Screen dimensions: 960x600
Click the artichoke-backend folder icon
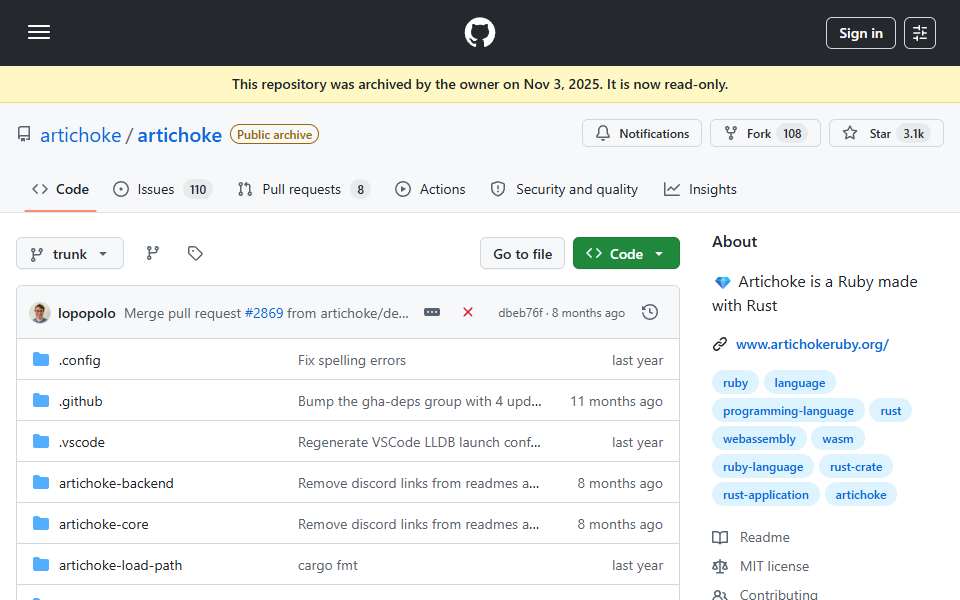click(41, 482)
